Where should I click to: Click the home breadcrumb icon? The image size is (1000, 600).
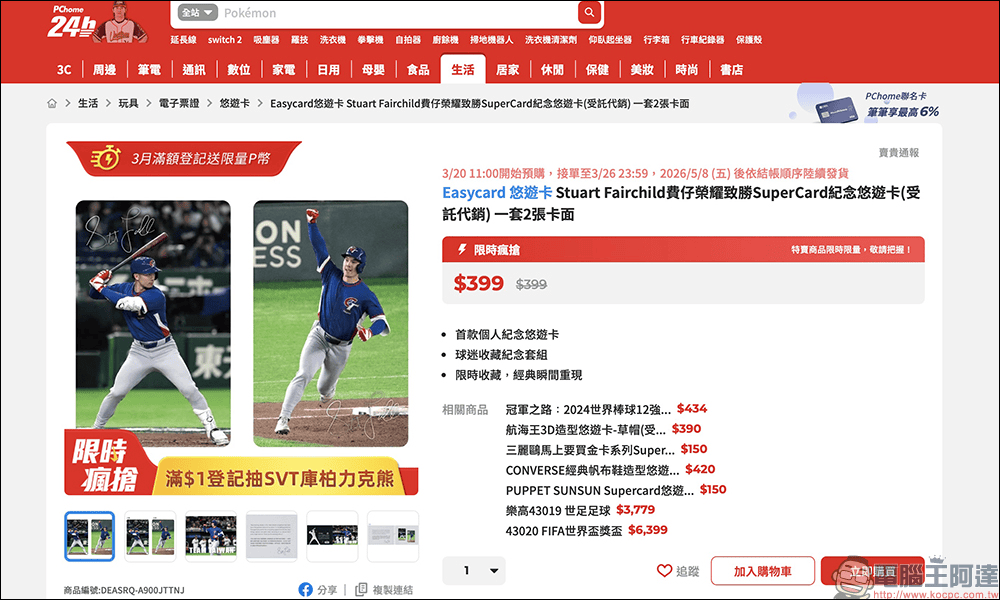(x=50, y=102)
